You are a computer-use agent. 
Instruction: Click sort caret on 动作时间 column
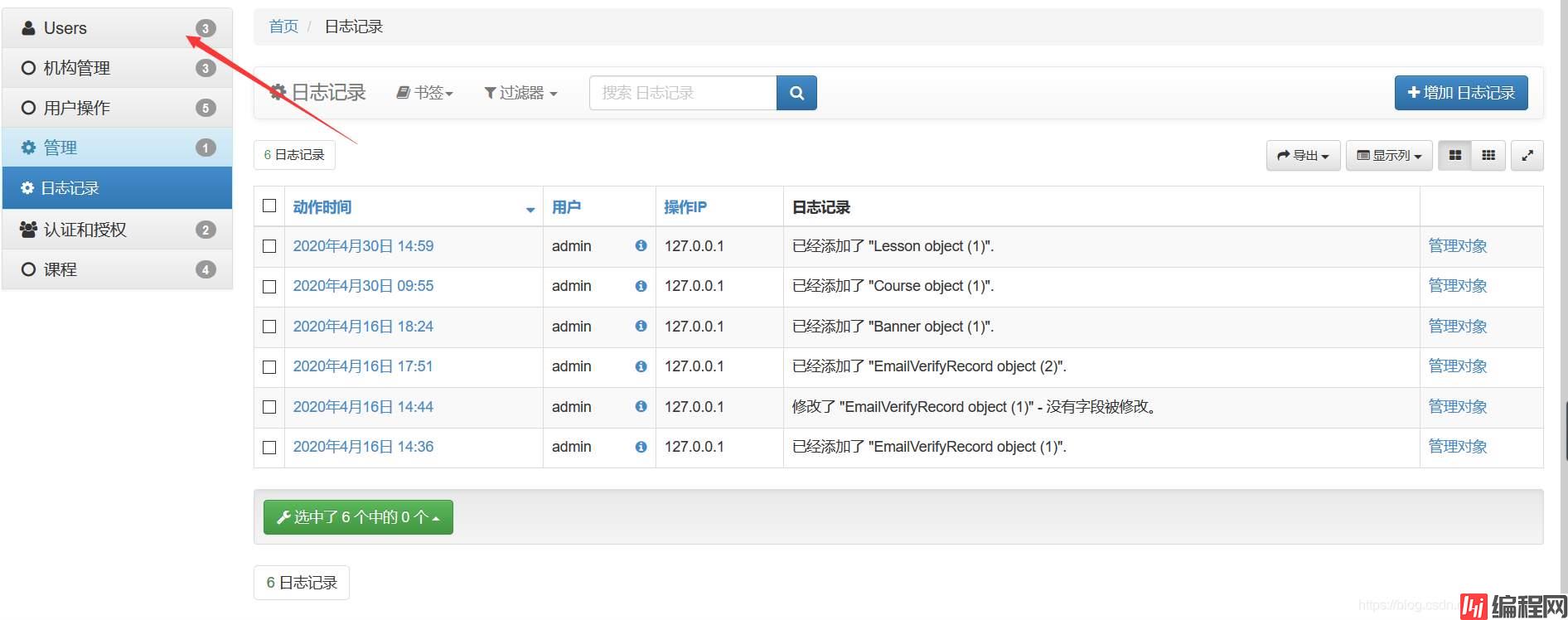530,210
